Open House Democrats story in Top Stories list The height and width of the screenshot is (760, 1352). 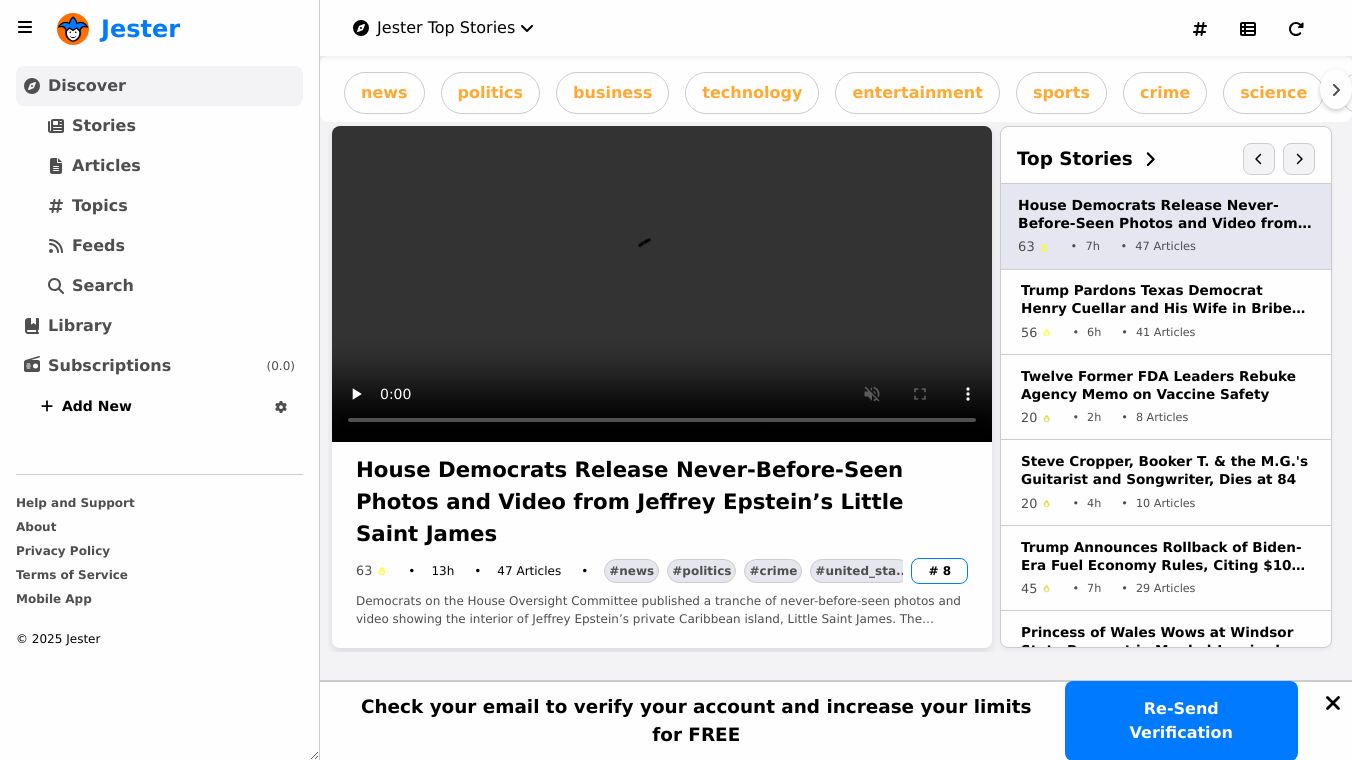click(1166, 227)
